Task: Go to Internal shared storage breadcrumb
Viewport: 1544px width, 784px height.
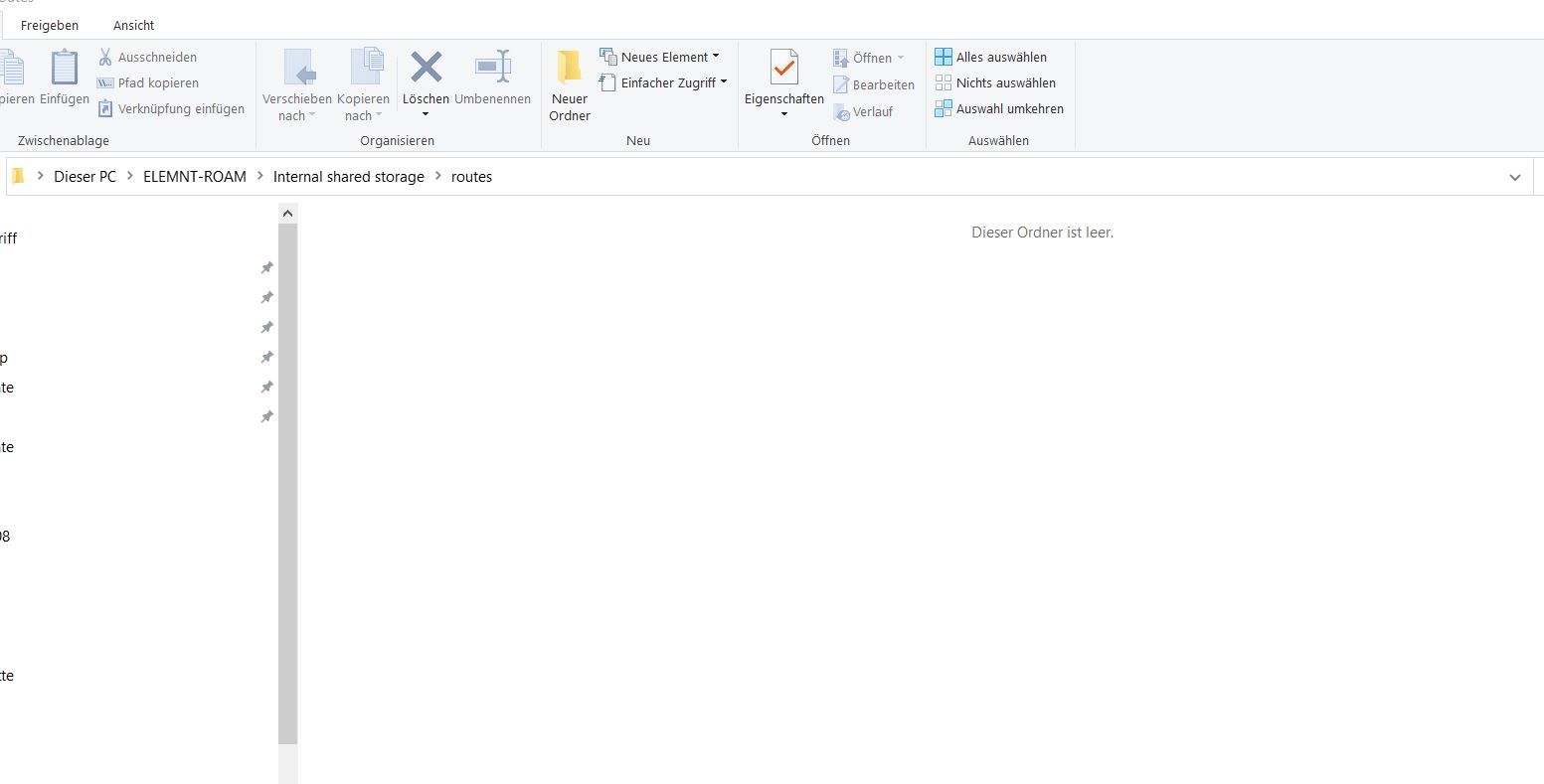Action: (348, 177)
